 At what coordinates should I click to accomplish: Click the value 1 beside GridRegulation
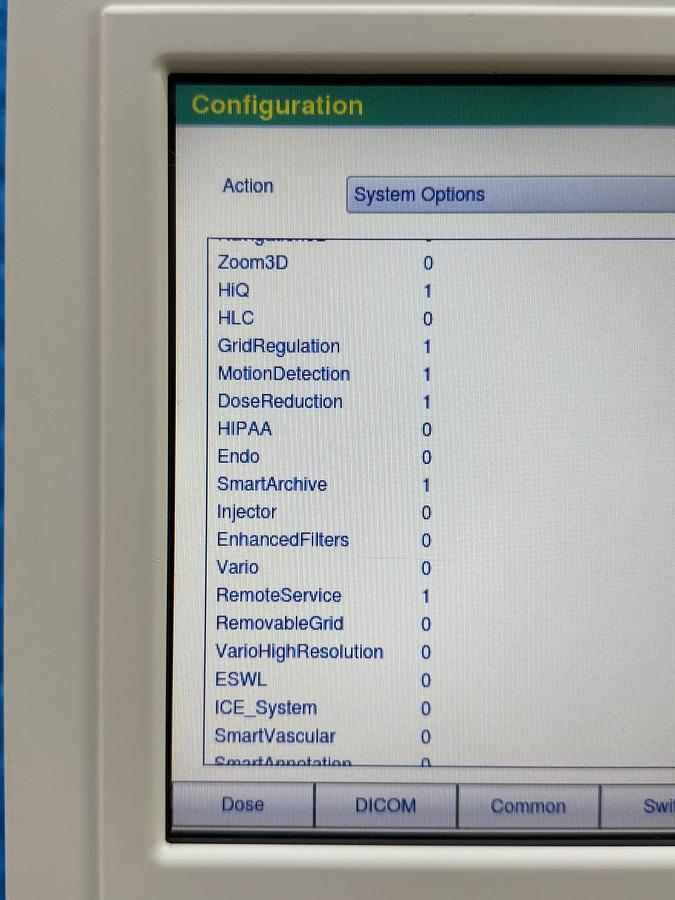pos(427,347)
